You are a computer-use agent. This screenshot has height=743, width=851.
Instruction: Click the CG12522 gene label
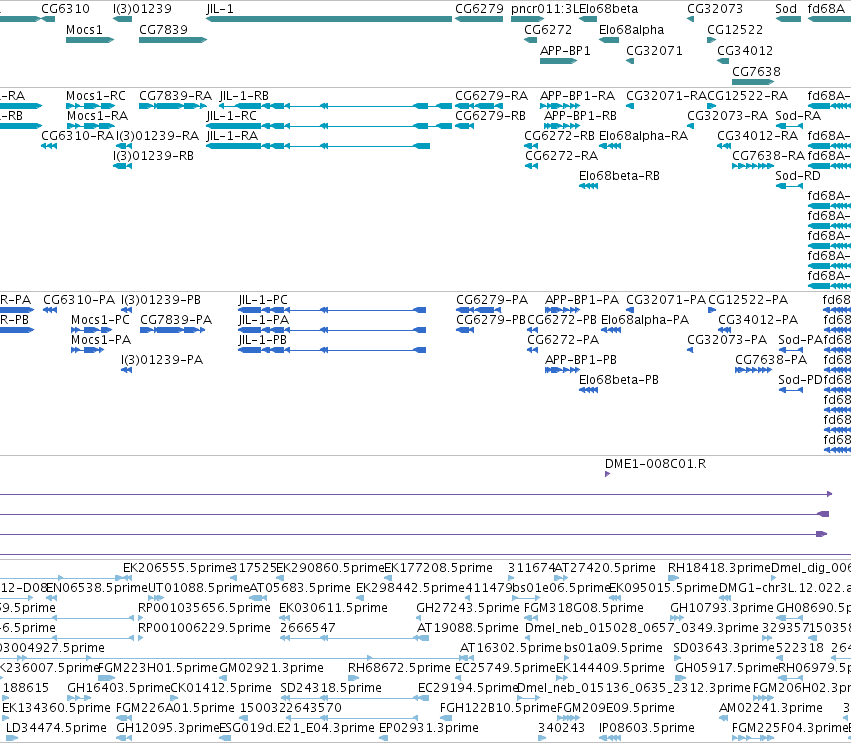[x=735, y=29]
